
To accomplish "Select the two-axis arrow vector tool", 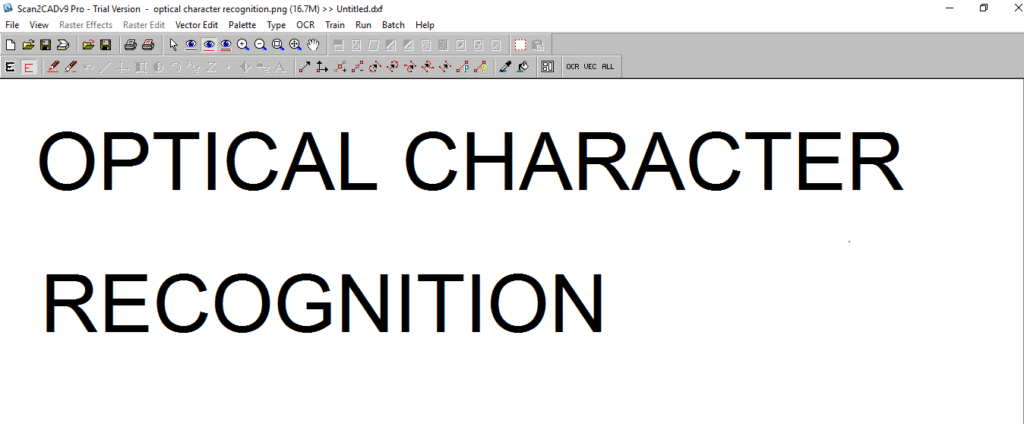I will (322, 67).
